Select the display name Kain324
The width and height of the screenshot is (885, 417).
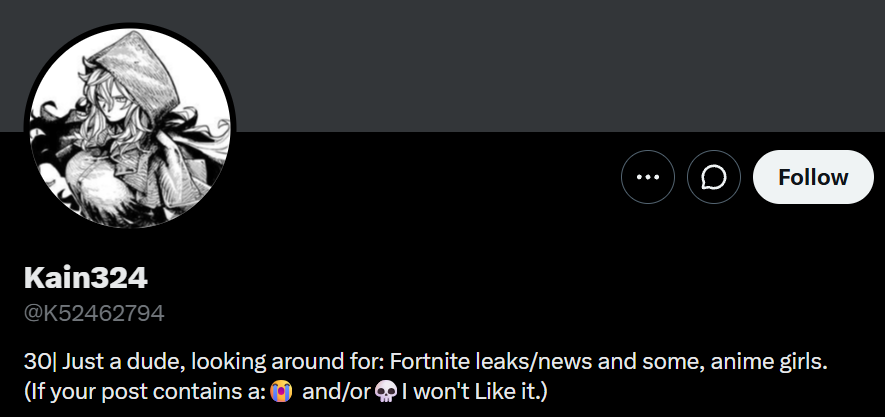86,278
